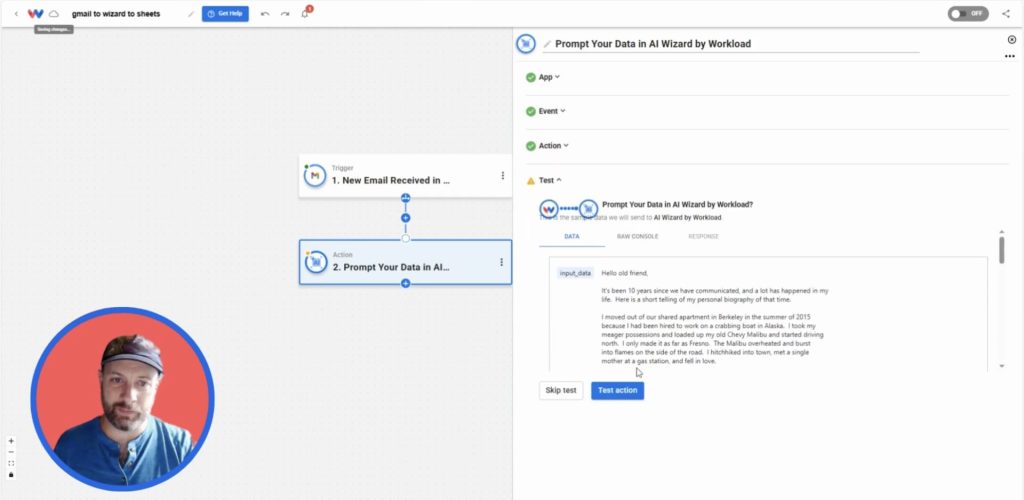Screen dimensions: 1024x500
Task: Click the presenter webcam thumbnail
Action: coord(122,399)
